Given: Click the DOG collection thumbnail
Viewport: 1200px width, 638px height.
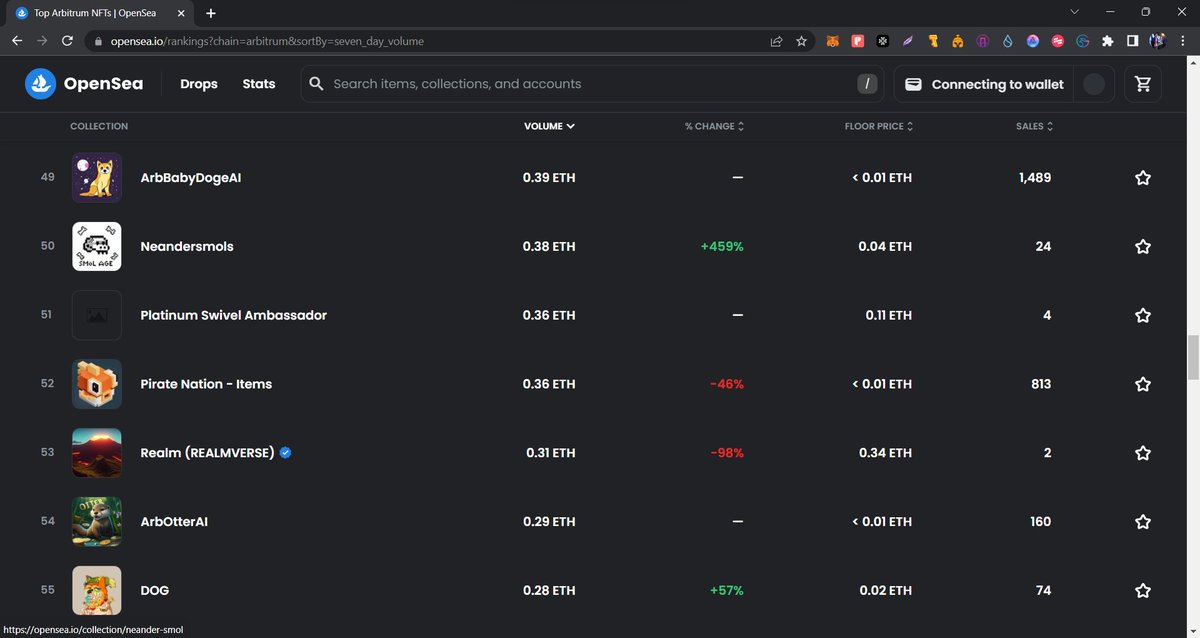Looking at the screenshot, I should point(97,591).
